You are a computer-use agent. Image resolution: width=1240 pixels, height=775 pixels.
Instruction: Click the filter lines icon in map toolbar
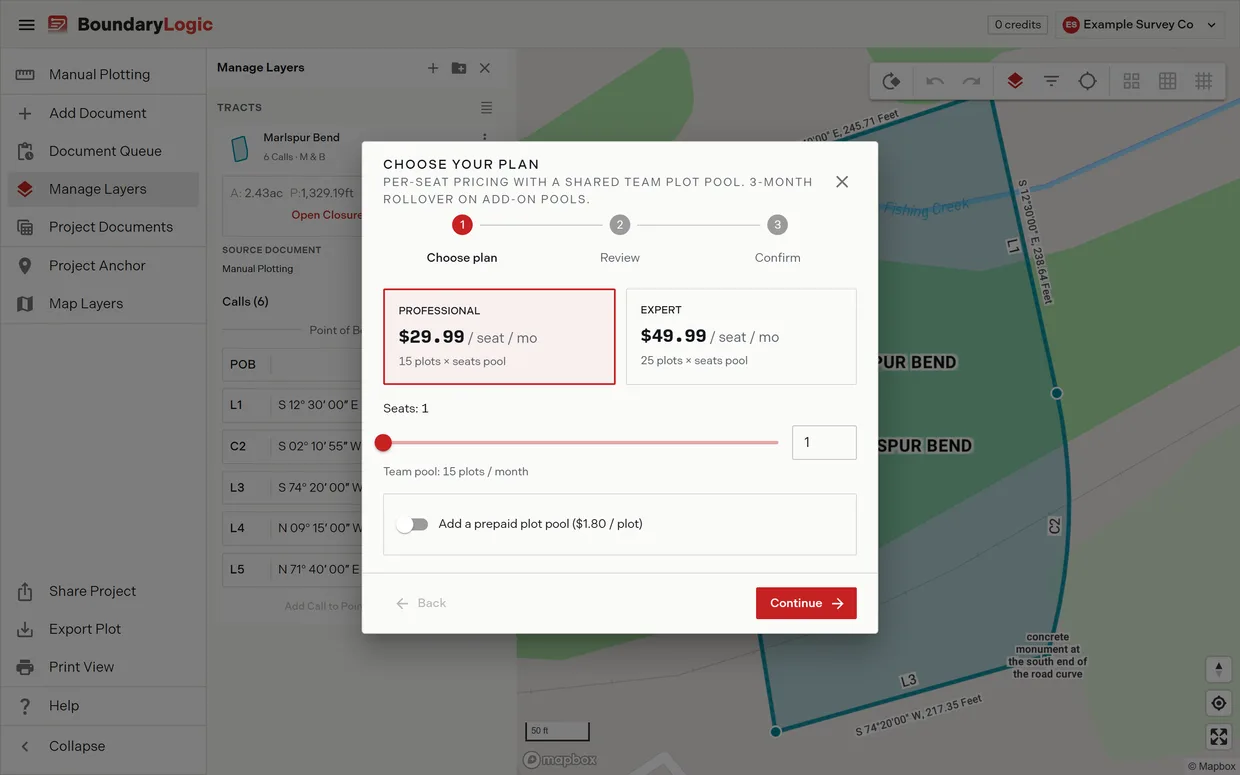[1051, 81]
